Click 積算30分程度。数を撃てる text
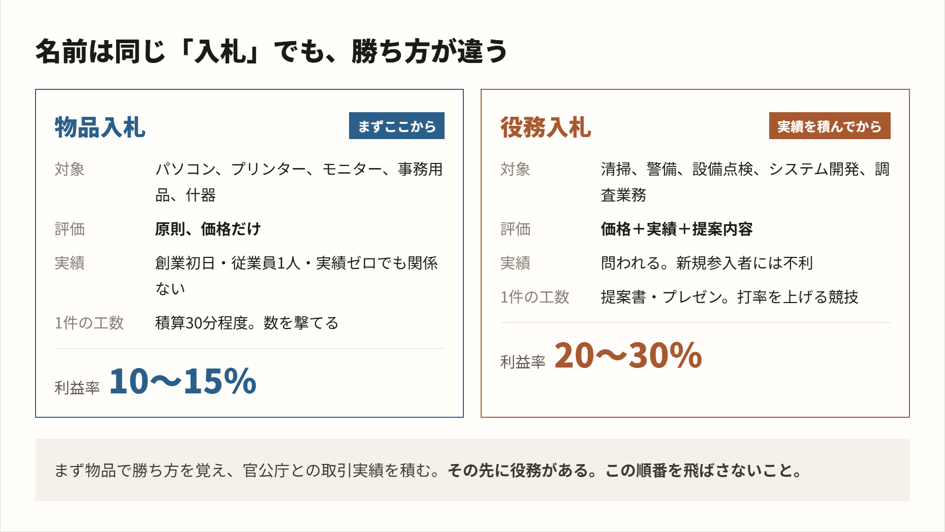Viewport: 945px width, 532px height. tap(246, 323)
